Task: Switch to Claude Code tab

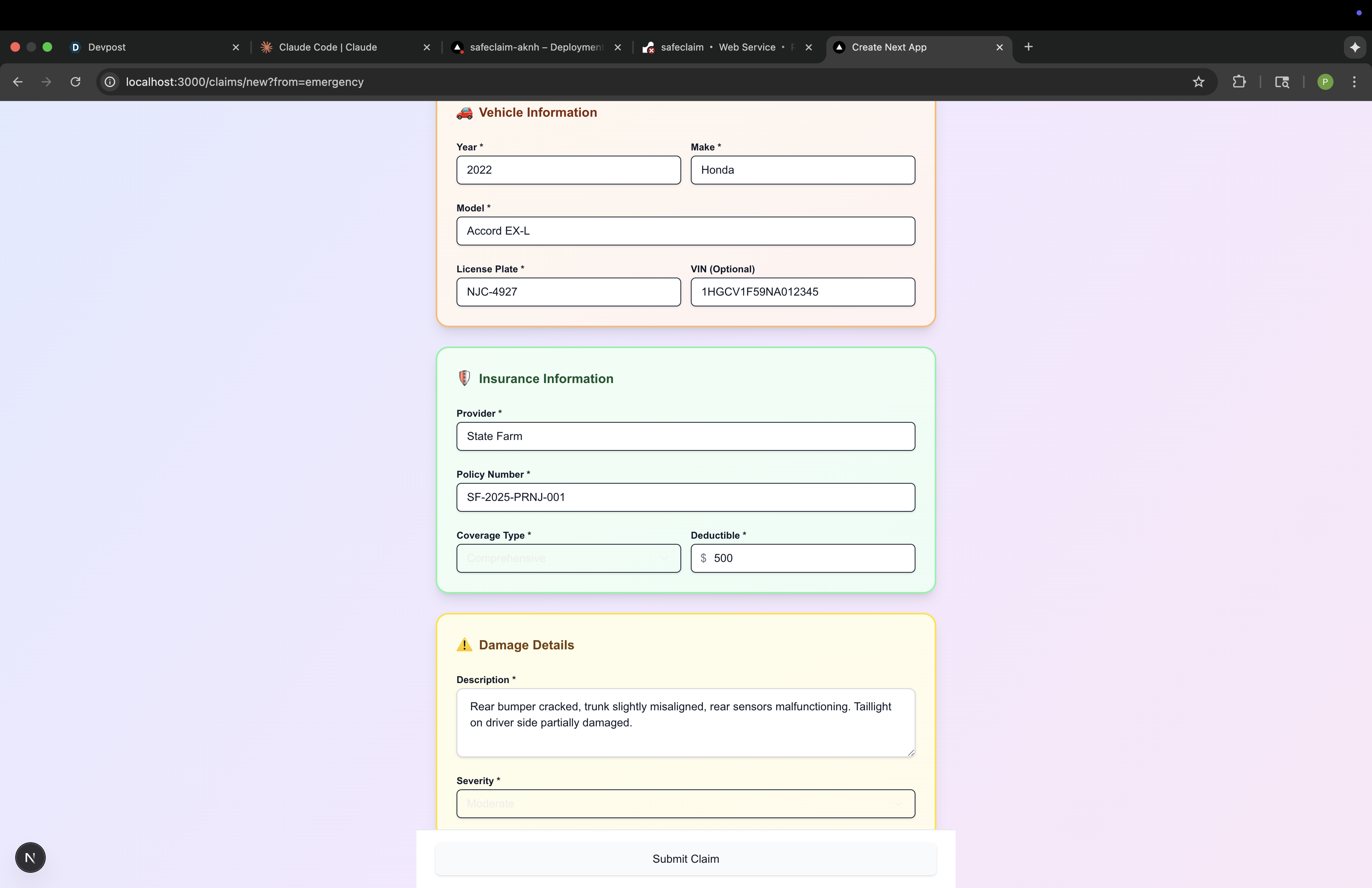Action: [327, 47]
